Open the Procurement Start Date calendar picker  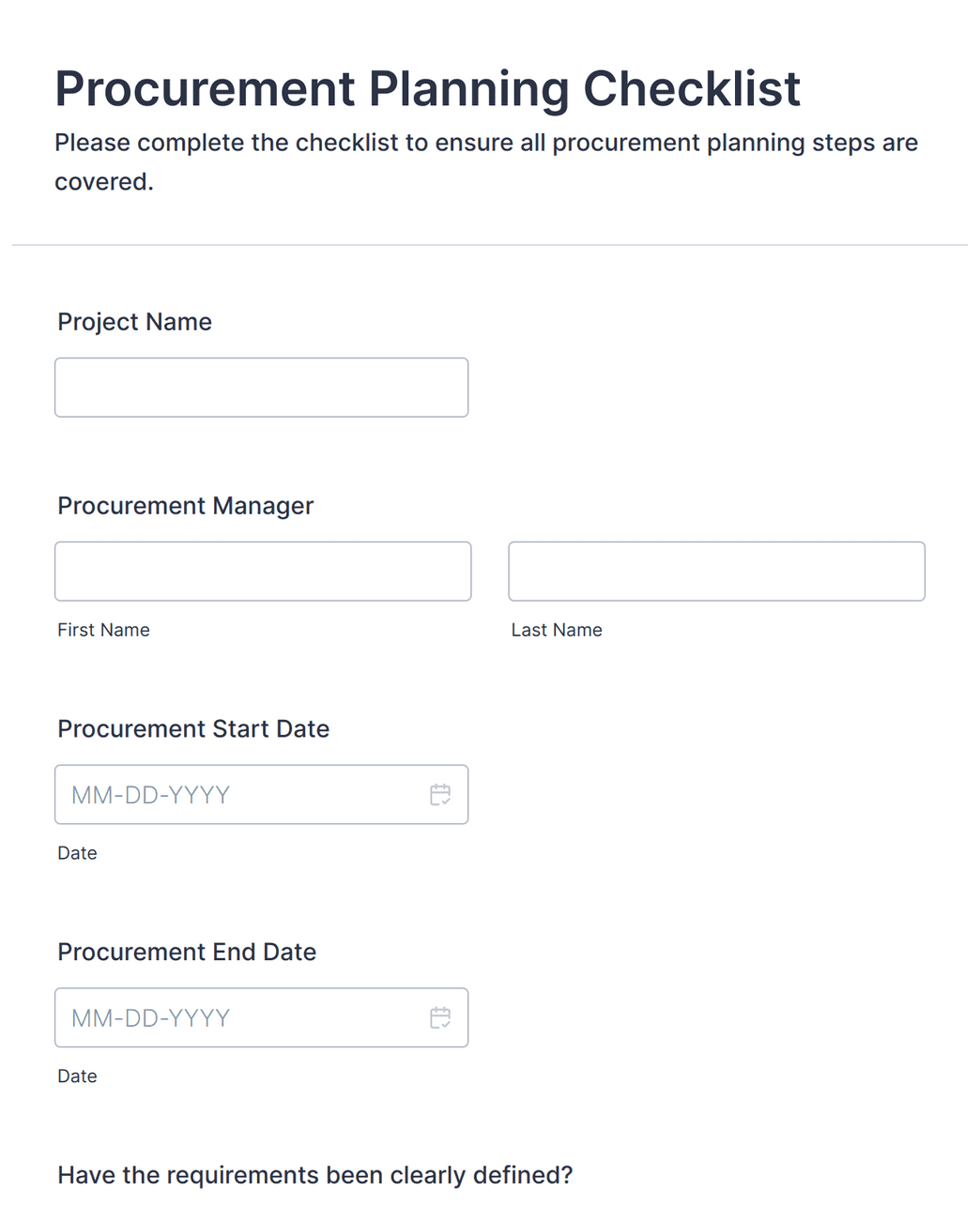(440, 795)
